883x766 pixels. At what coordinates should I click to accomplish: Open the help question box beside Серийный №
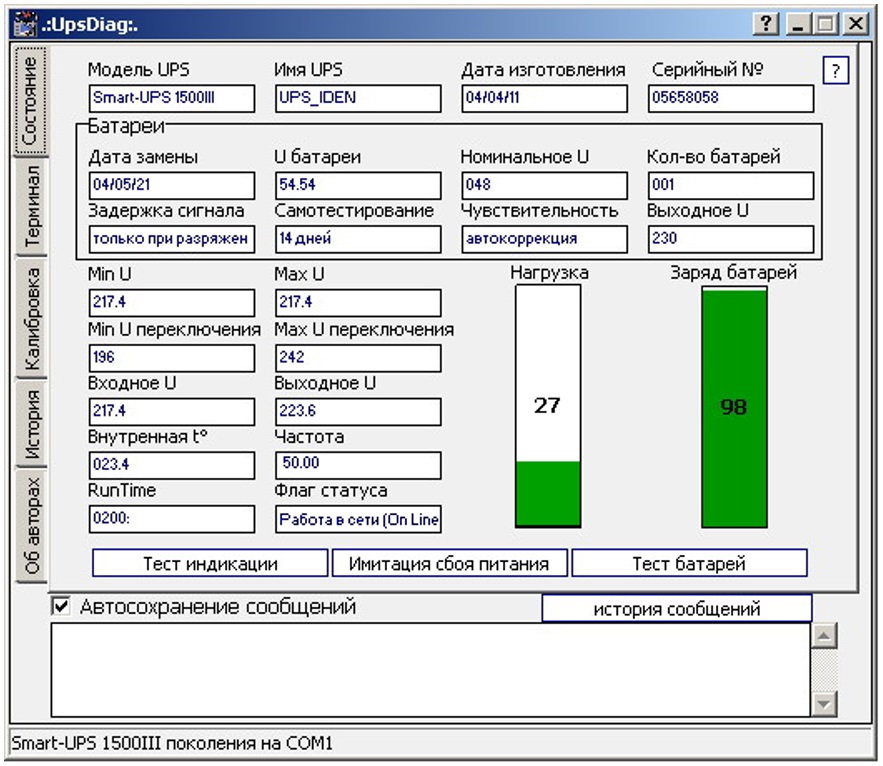point(836,70)
